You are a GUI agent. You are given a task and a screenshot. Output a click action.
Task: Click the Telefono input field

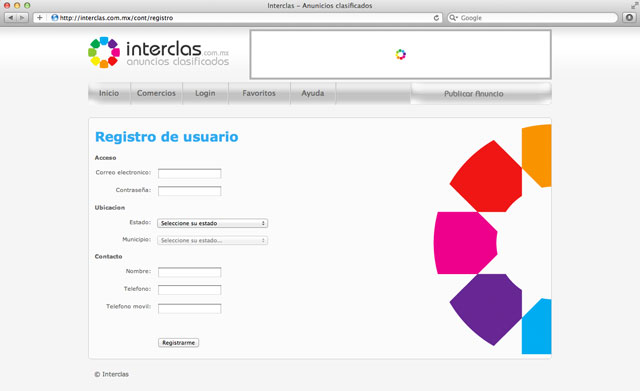tap(189, 290)
